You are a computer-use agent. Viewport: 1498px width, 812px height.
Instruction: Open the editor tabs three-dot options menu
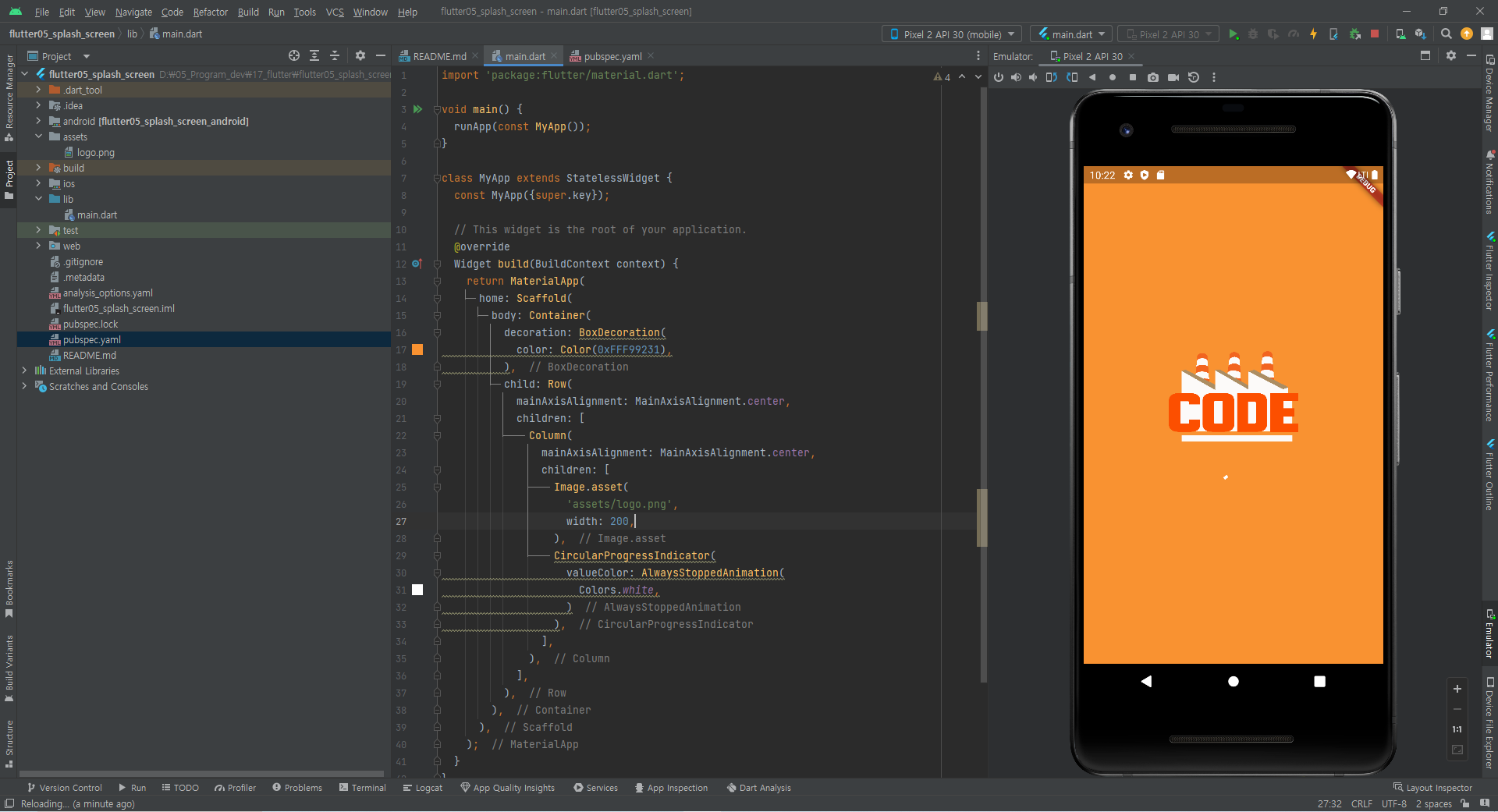(x=978, y=56)
